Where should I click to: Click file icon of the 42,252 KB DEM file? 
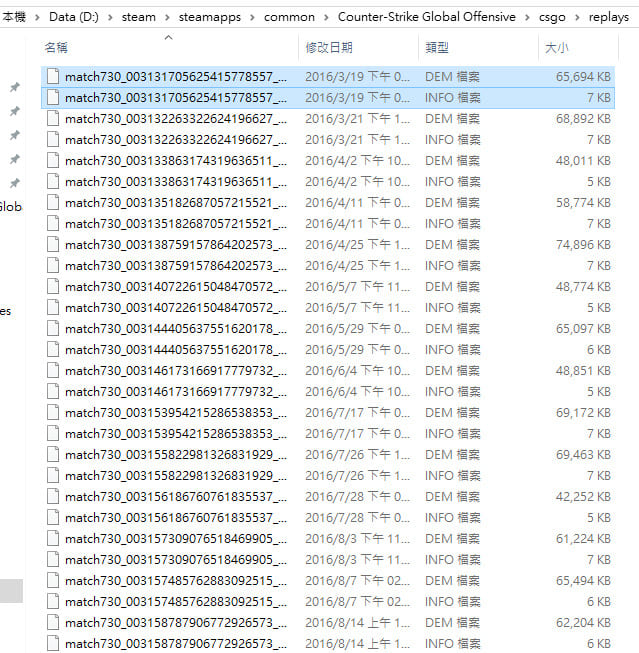(53, 496)
